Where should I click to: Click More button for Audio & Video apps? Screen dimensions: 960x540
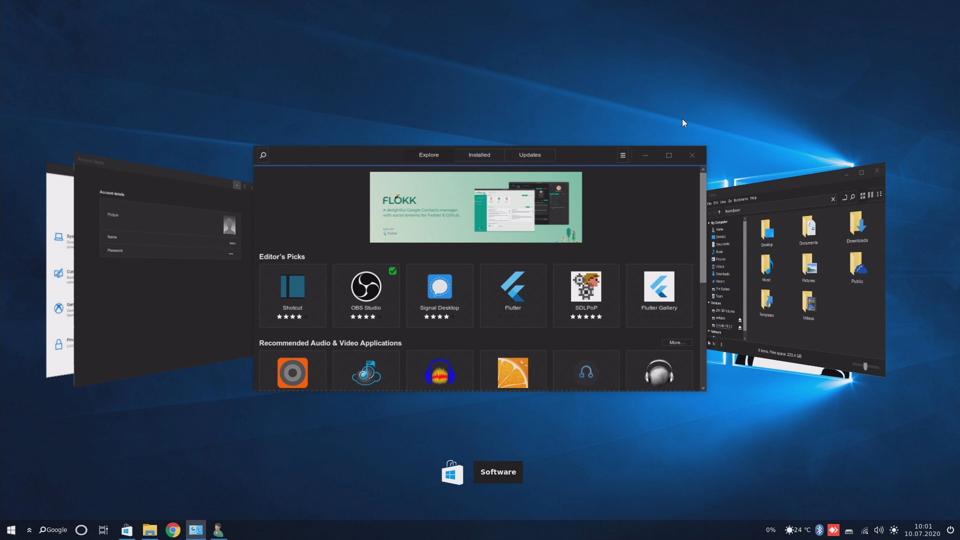676,343
